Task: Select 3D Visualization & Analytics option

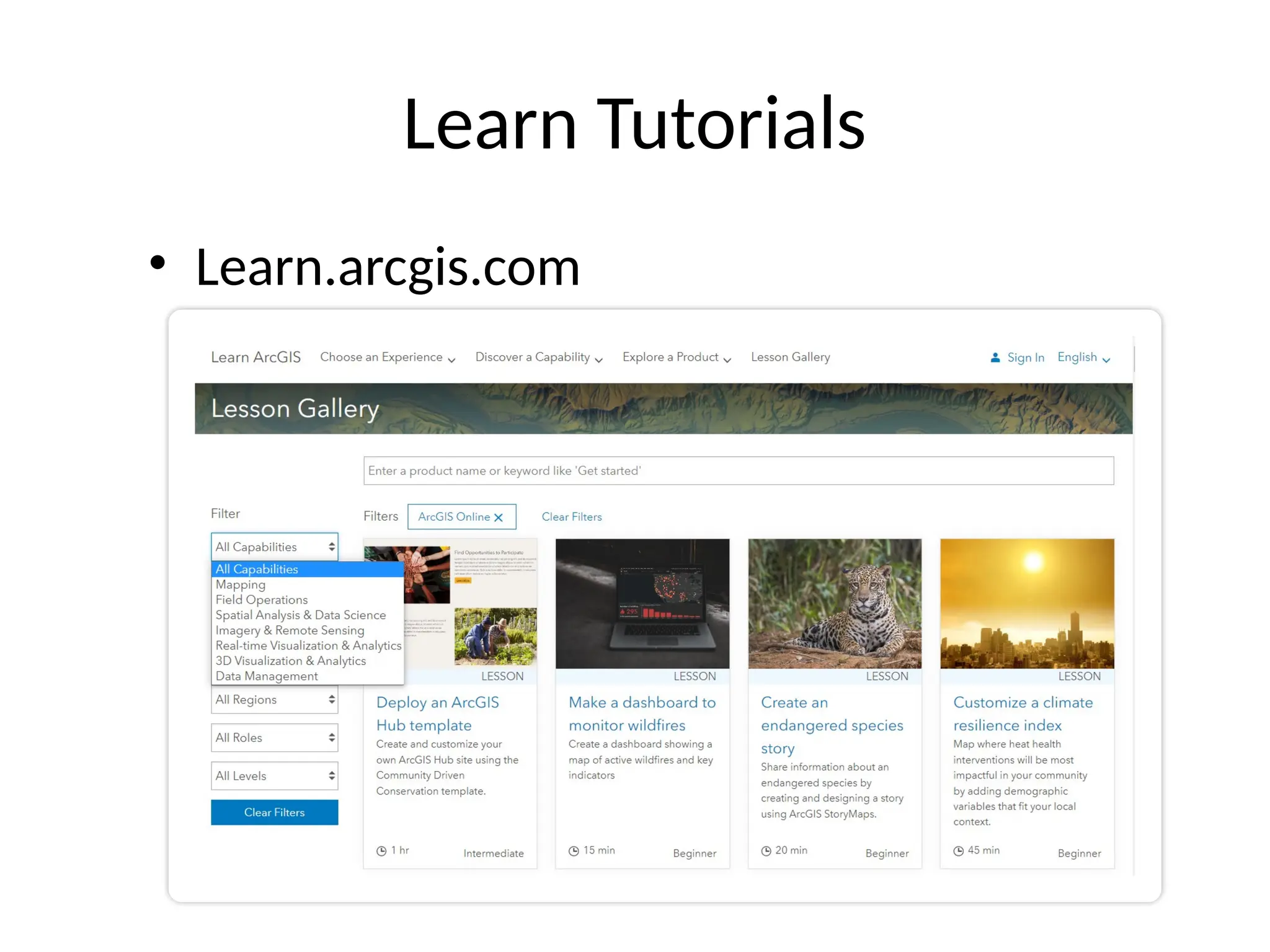Action: [x=308, y=661]
